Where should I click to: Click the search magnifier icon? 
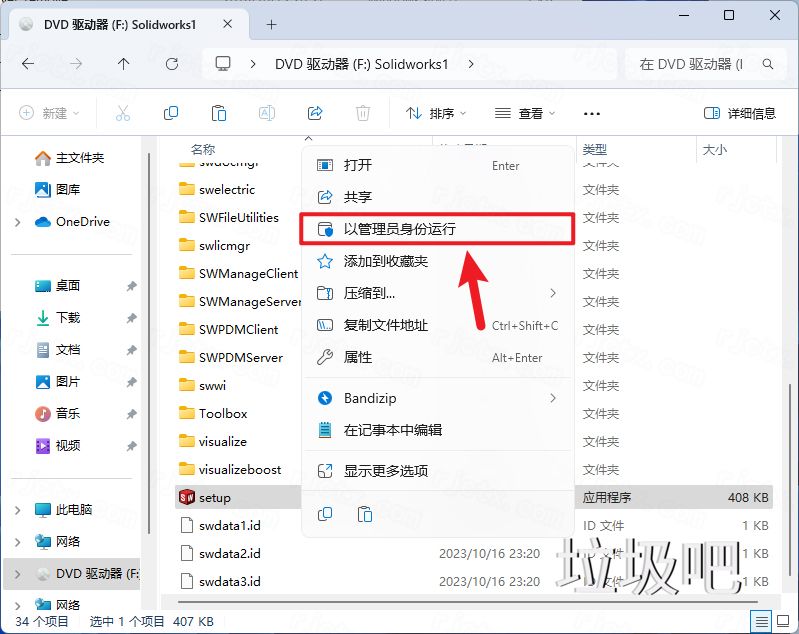[x=768, y=64]
